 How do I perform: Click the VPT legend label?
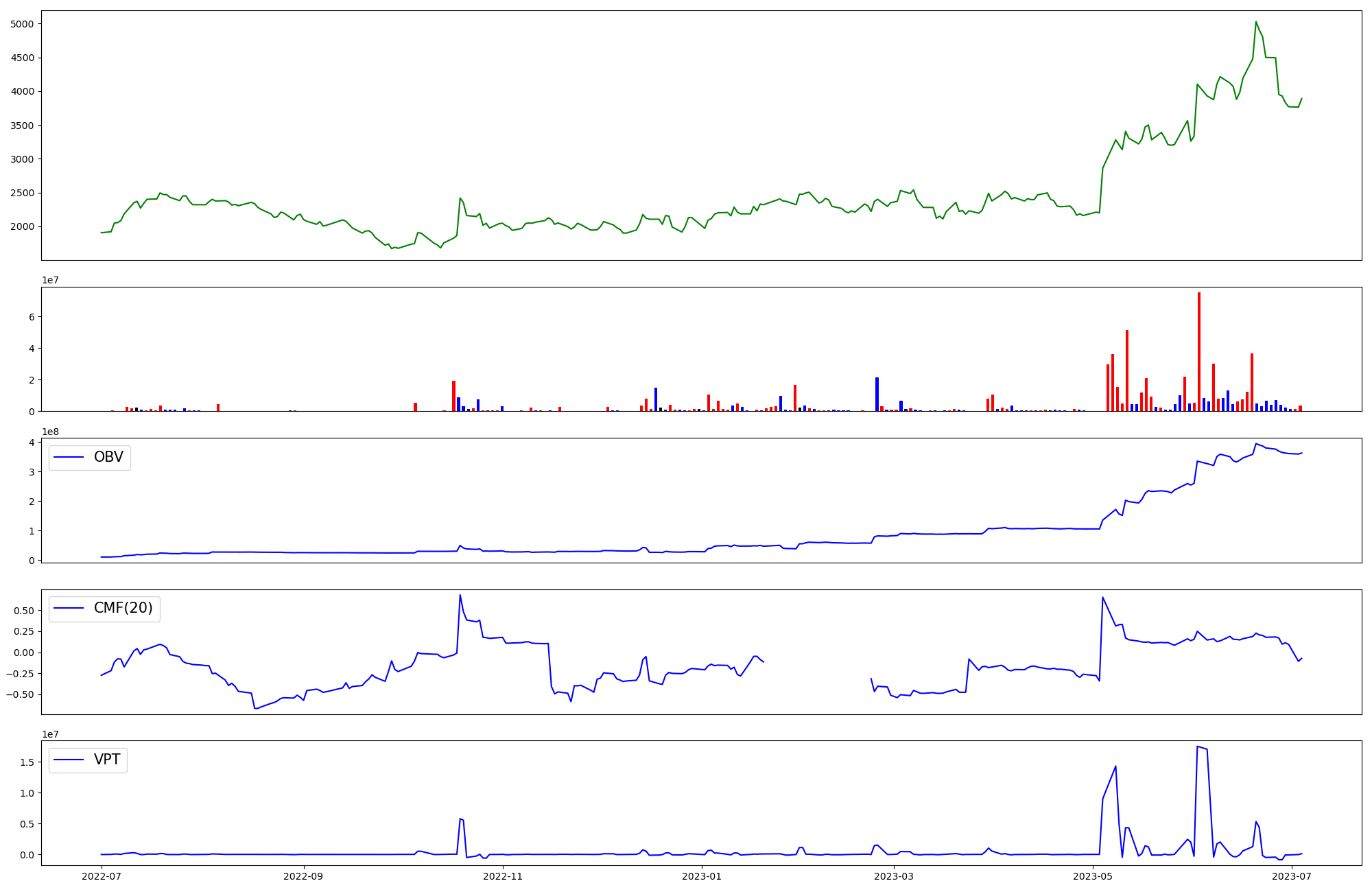(x=107, y=760)
